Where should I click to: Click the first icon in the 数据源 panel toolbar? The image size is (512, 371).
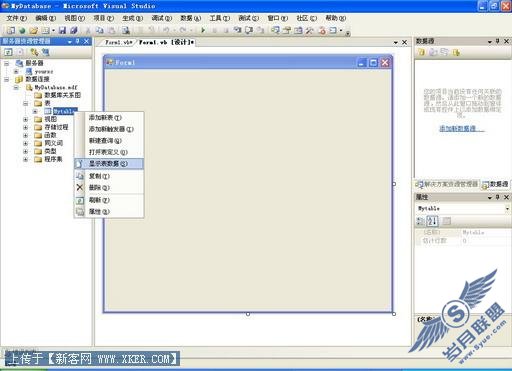pos(422,52)
